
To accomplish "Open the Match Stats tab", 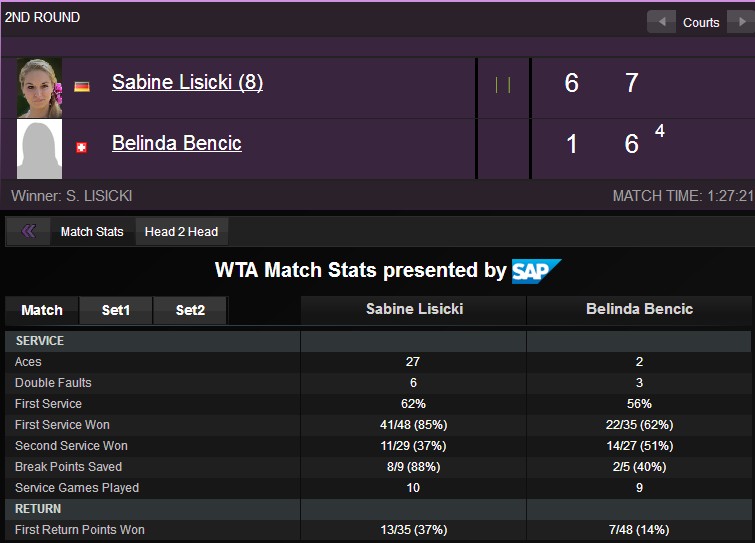I will click(x=92, y=232).
